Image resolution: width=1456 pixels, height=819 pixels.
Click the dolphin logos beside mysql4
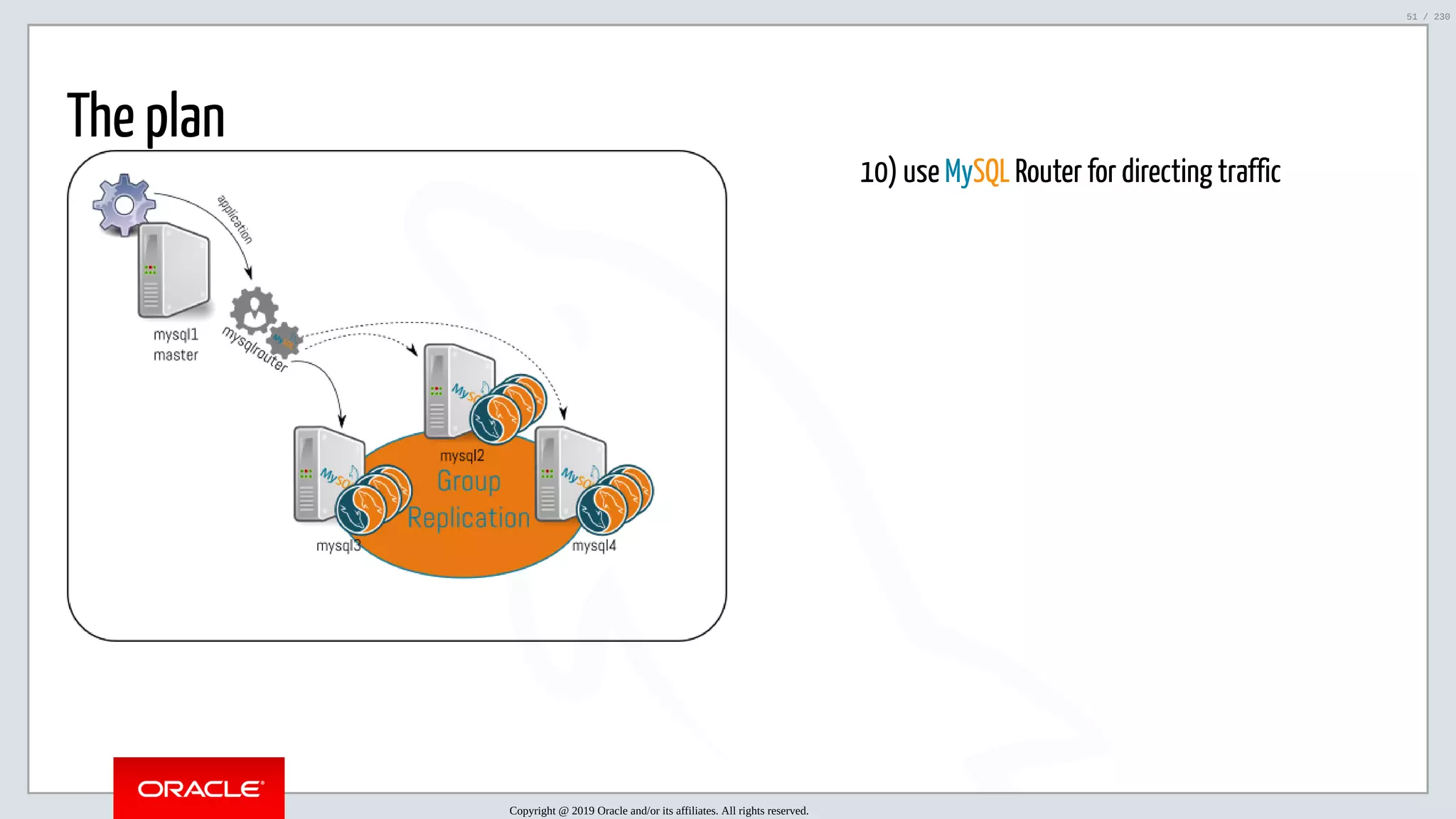[x=615, y=500]
